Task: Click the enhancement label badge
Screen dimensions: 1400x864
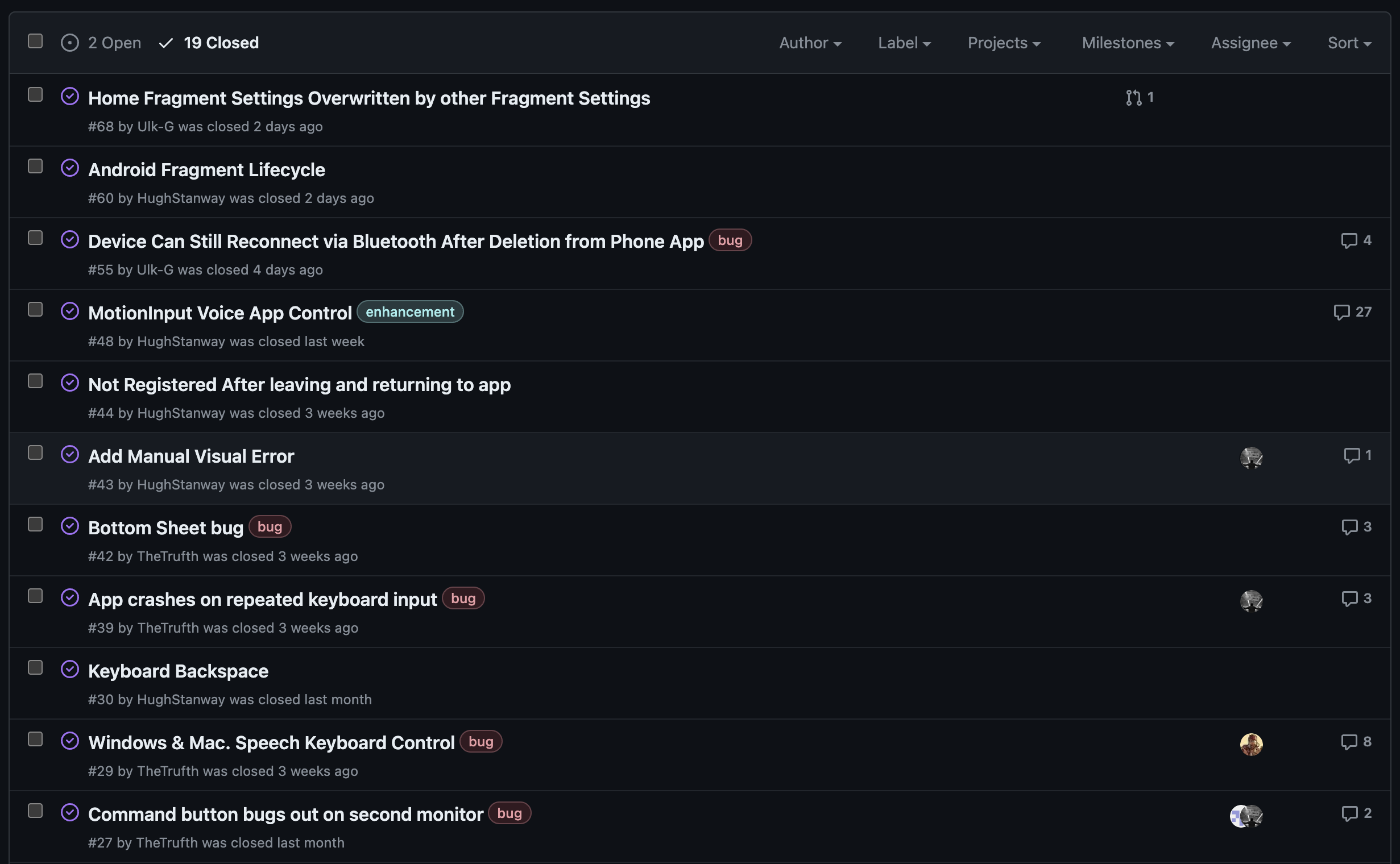Action: point(409,312)
